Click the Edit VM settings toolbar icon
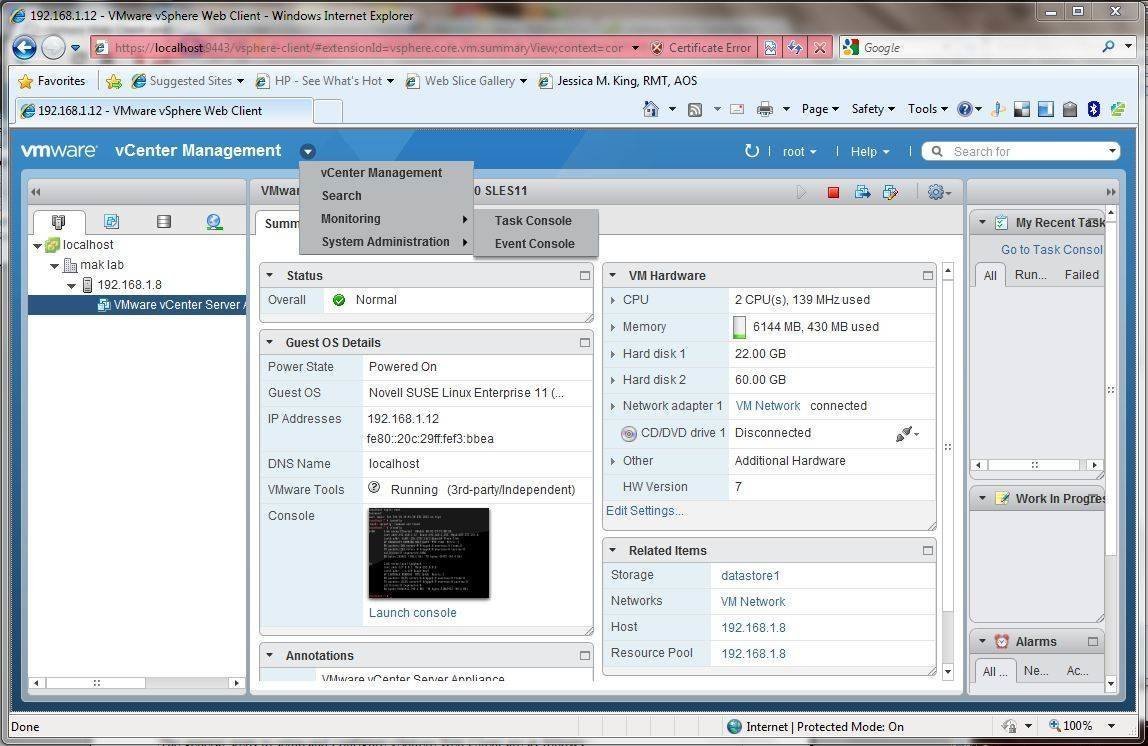 click(890, 193)
